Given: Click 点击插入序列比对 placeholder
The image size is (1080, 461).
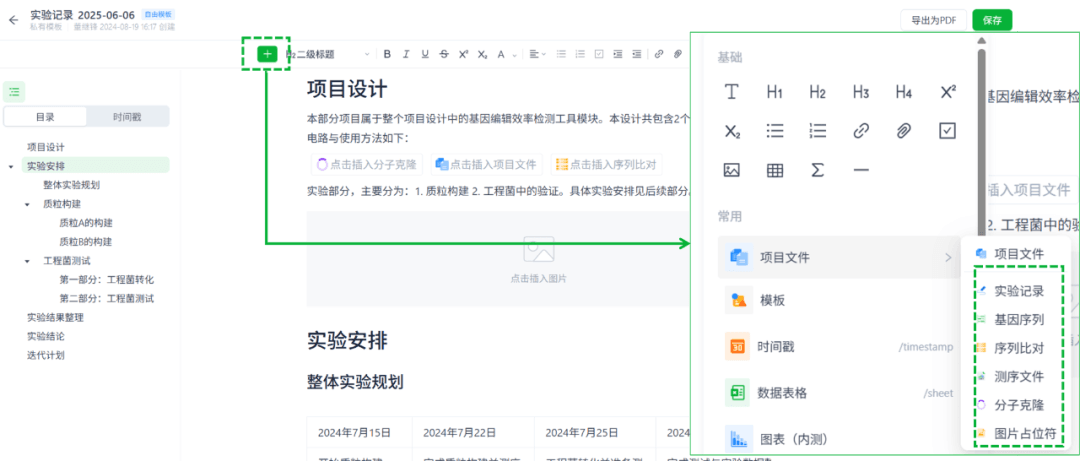Looking at the screenshot, I should pos(606,165).
